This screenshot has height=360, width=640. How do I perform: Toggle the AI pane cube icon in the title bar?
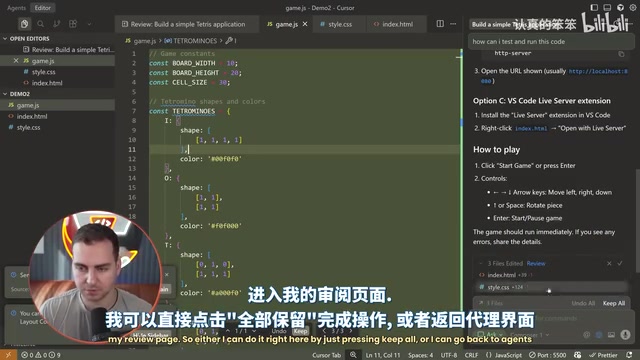(x=620, y=7)
